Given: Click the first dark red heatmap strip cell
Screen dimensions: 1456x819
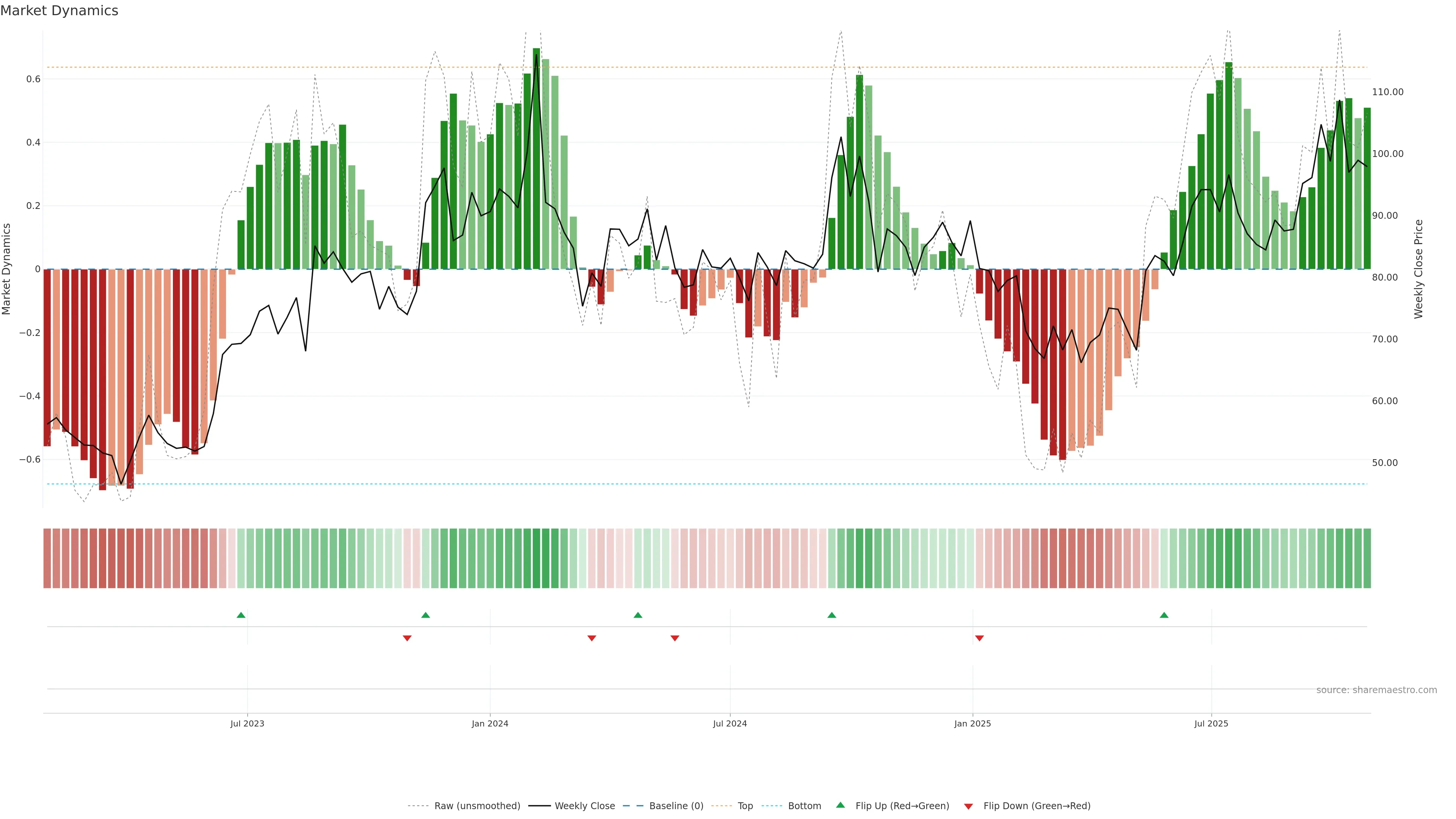Looking at the screenshot, I should pos(47,558).
